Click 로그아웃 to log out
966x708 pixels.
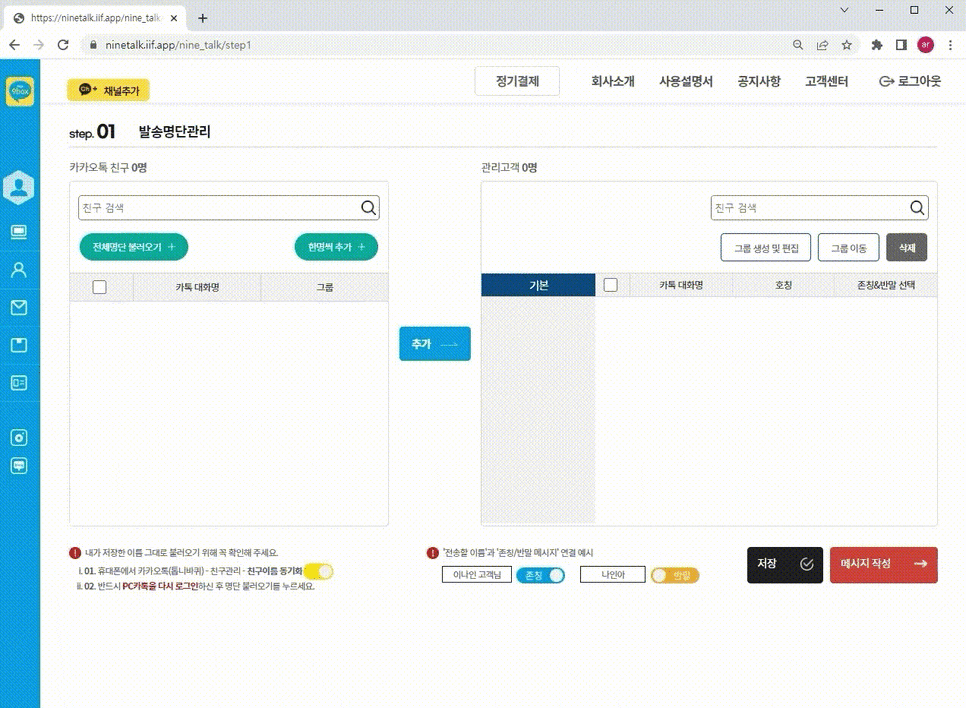[x=910, y=81]
